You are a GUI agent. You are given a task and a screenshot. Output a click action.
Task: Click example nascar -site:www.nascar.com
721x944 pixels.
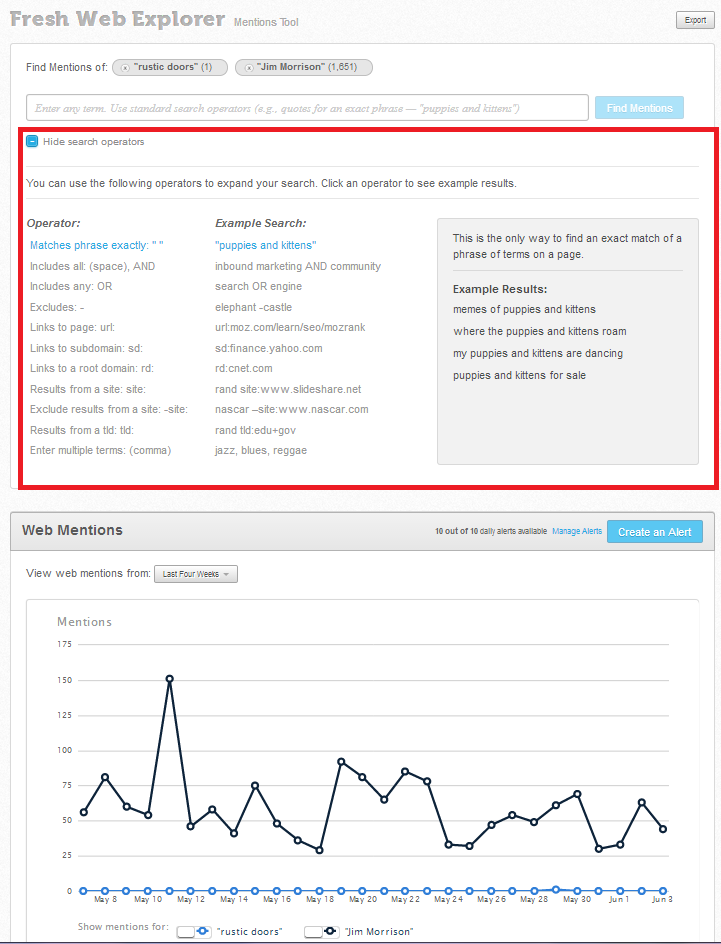coord(291,409)
